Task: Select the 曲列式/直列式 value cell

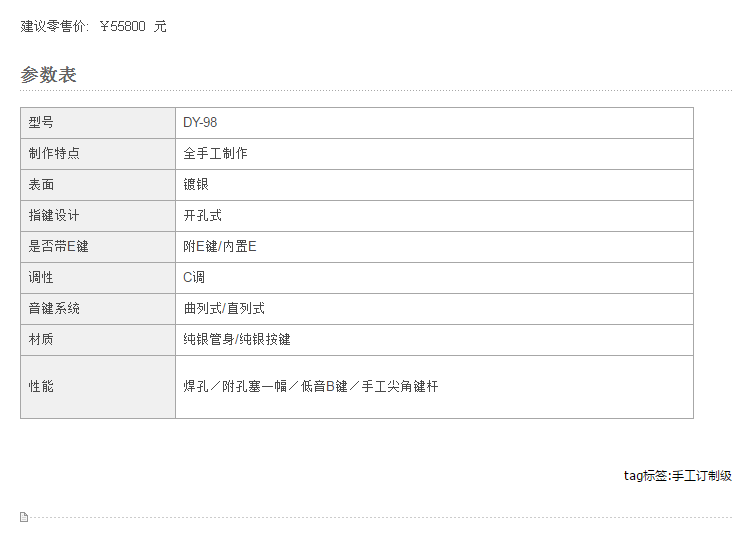Action: 434,309
